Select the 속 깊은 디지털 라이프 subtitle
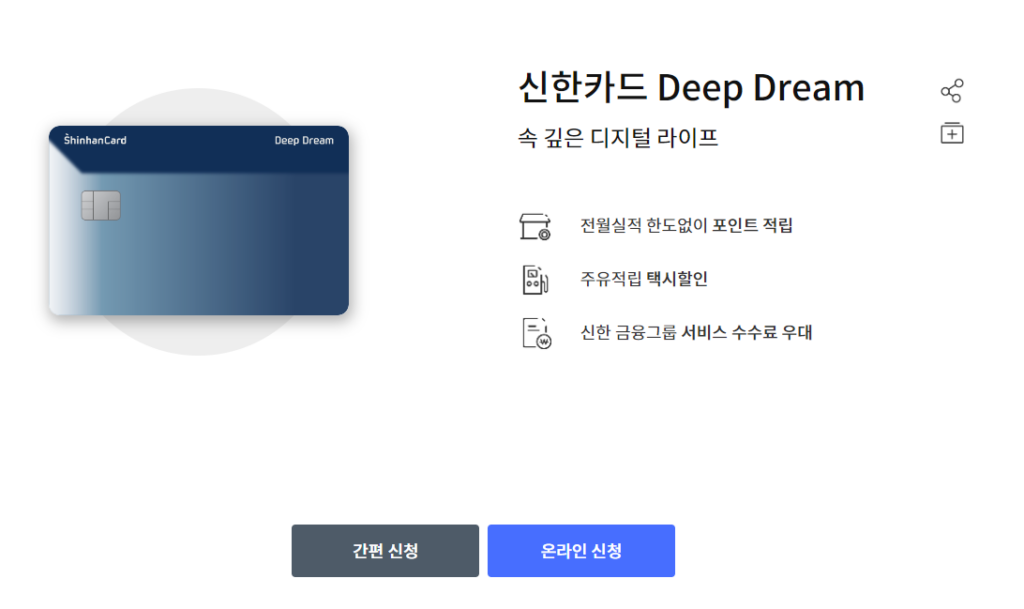The width and height of the screenshot is (1024, 609). (618, 138)
